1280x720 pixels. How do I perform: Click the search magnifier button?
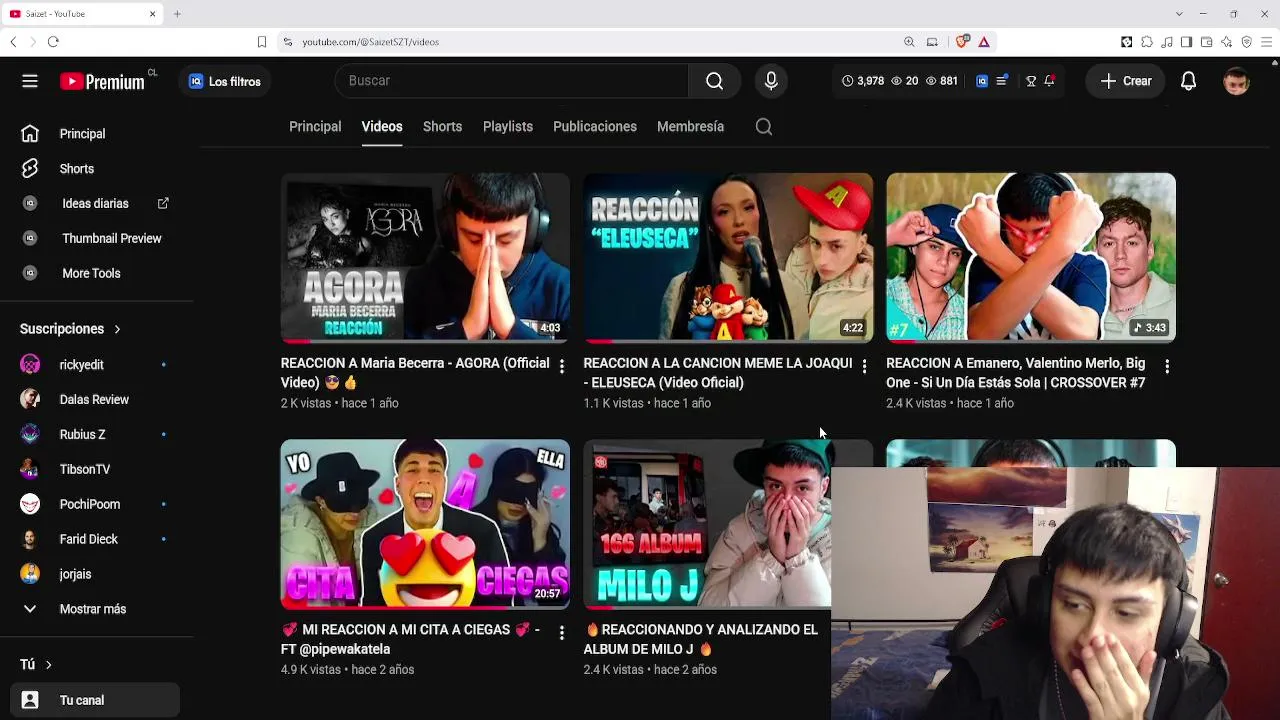click(714, 81)
